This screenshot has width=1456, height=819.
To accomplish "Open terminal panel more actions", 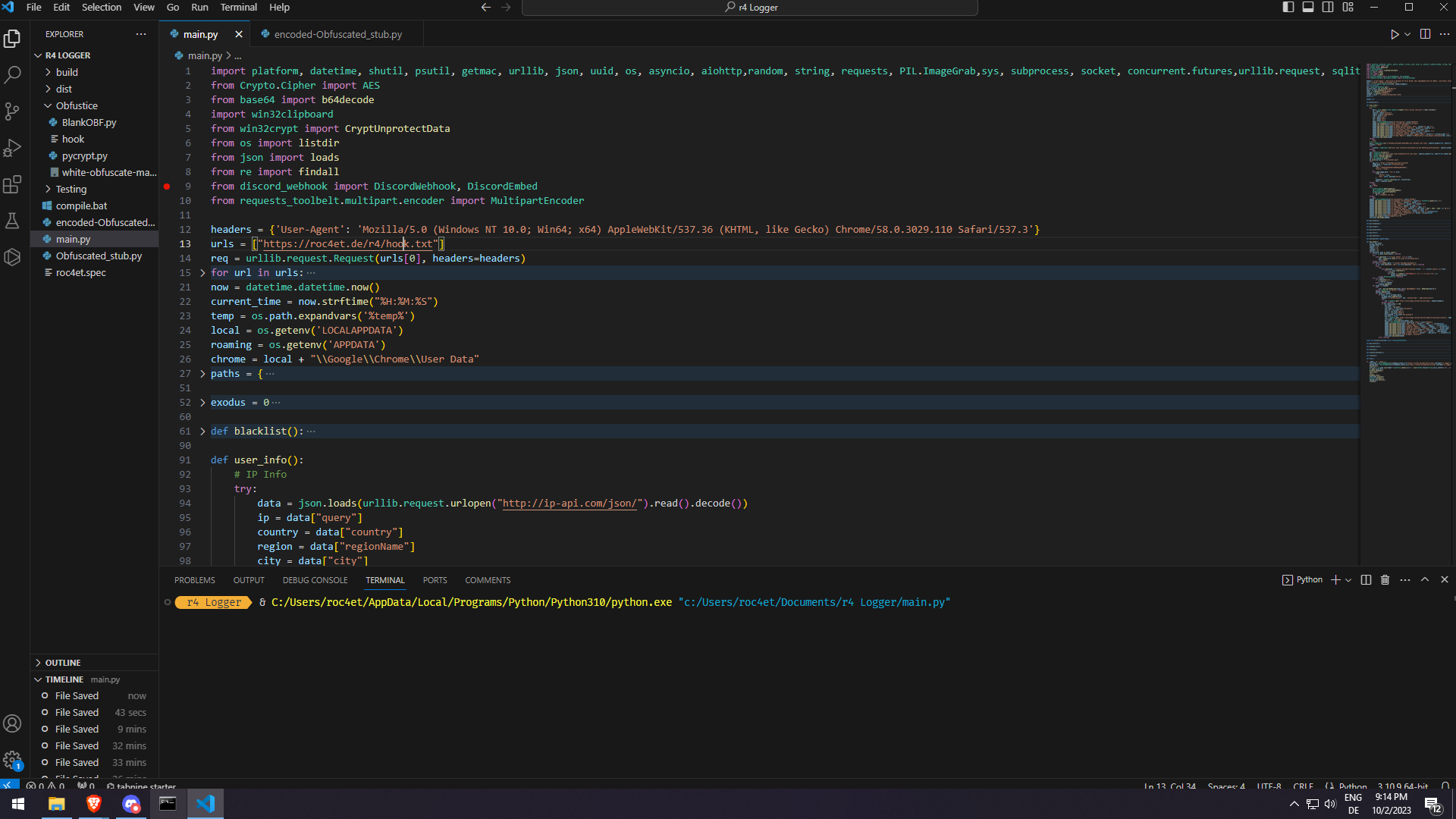I will [1405, 580].
